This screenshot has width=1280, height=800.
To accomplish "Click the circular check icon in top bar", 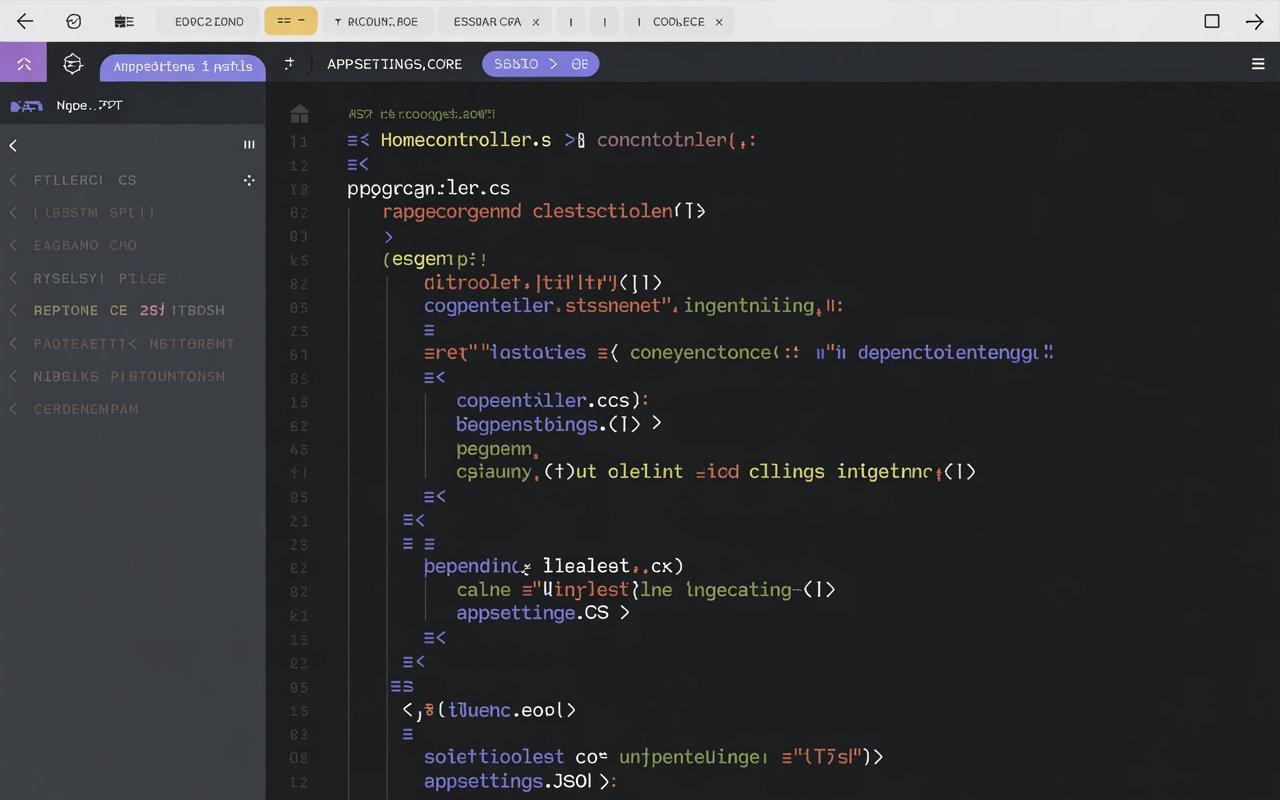I will pos(73,21).
